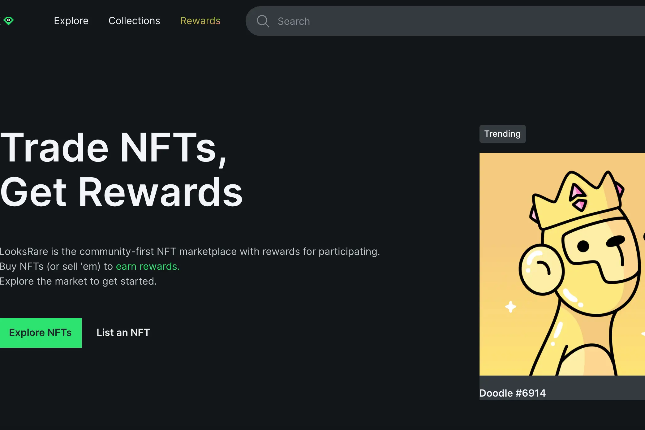Click the text 'Explore the market to get started.'
Image resolution: width=645 pixels, height=430 pixels.
[x=78, y=281]
